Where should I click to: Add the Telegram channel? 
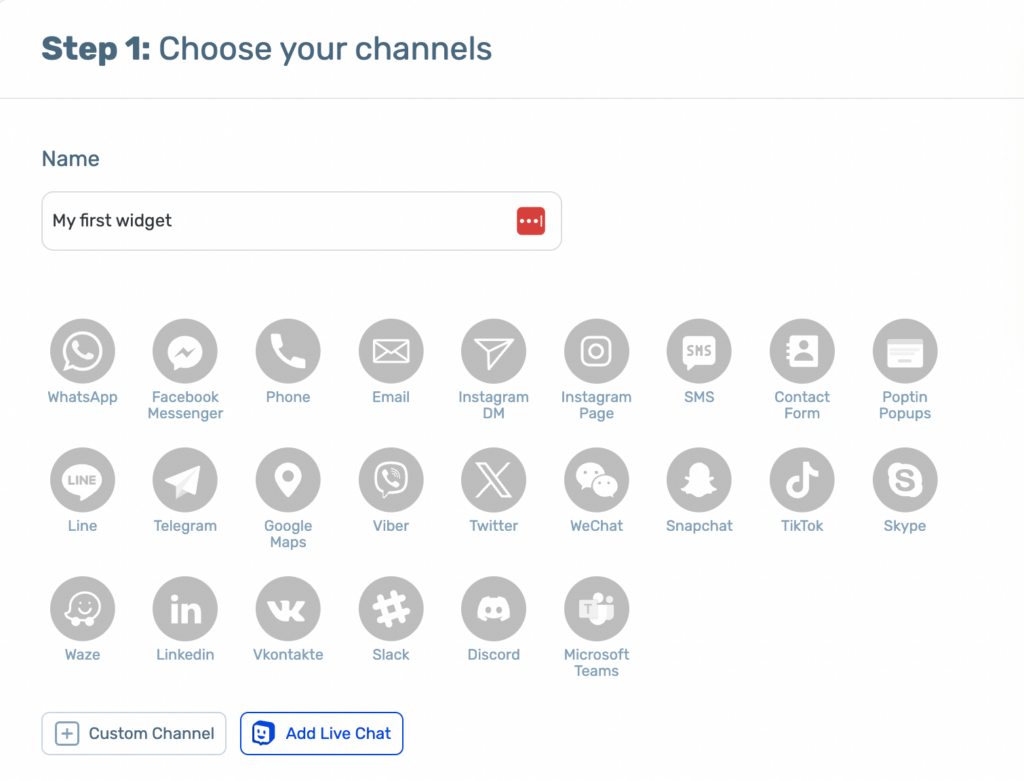[185, 481]
